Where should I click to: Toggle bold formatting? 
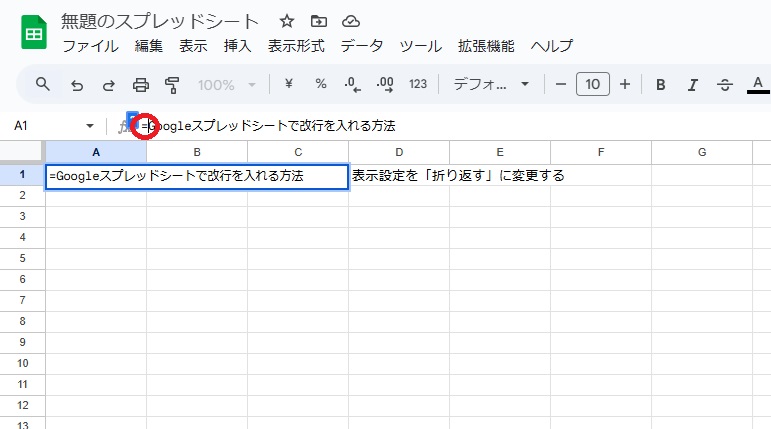tap(660, 85)
